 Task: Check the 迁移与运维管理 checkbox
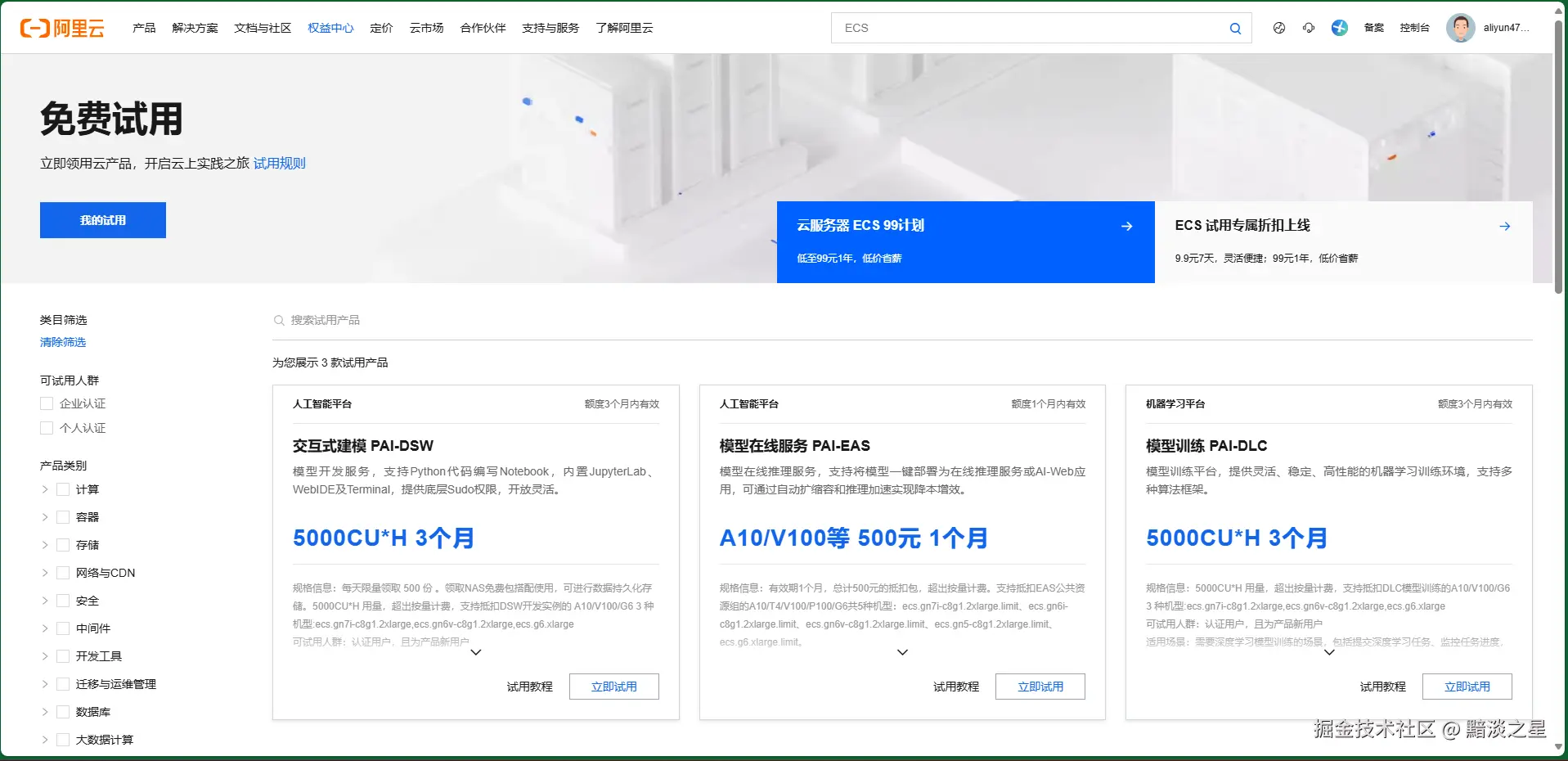click(x=63, y=684)
